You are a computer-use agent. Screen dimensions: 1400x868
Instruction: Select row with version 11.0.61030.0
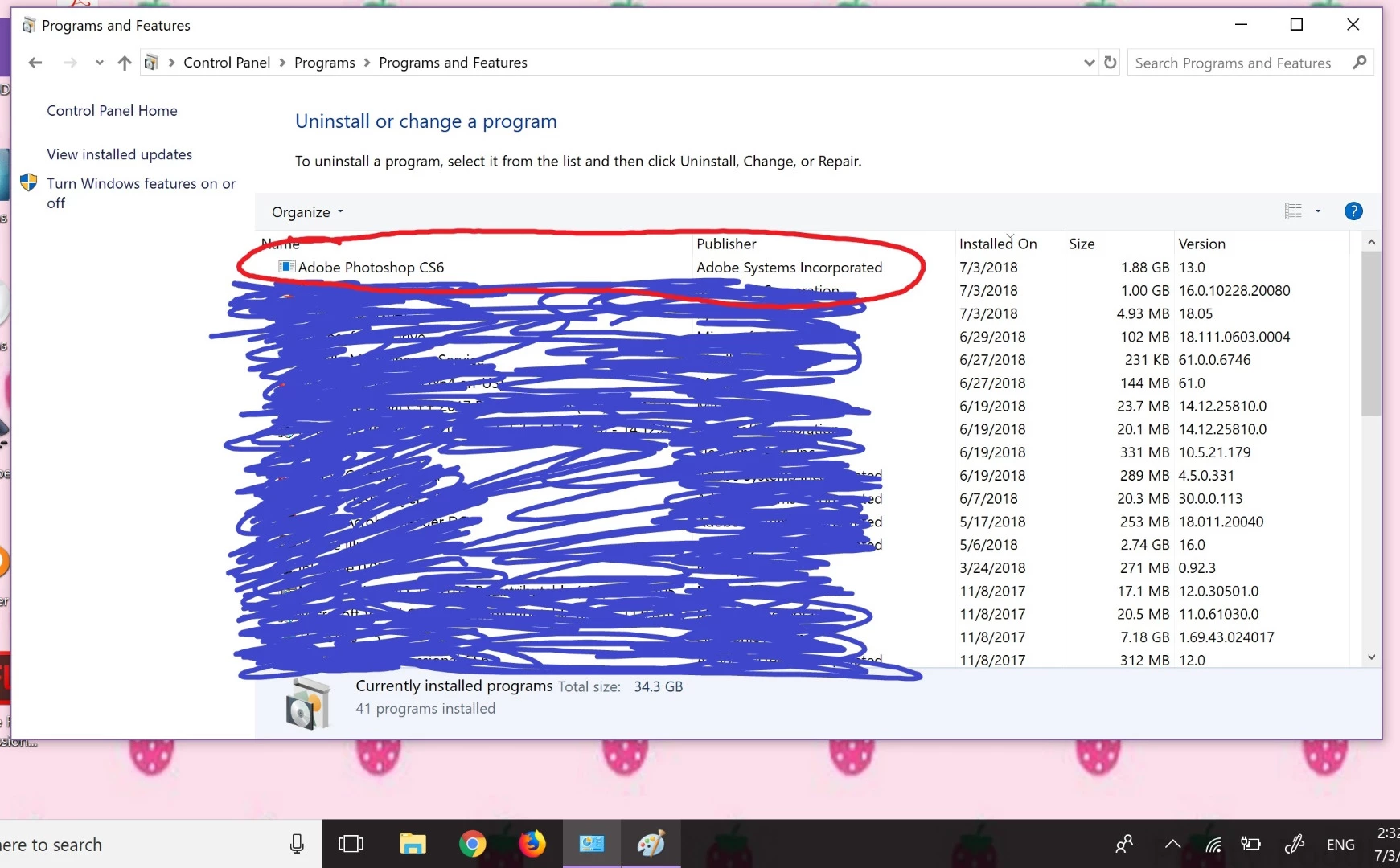(x=804, y=614)
